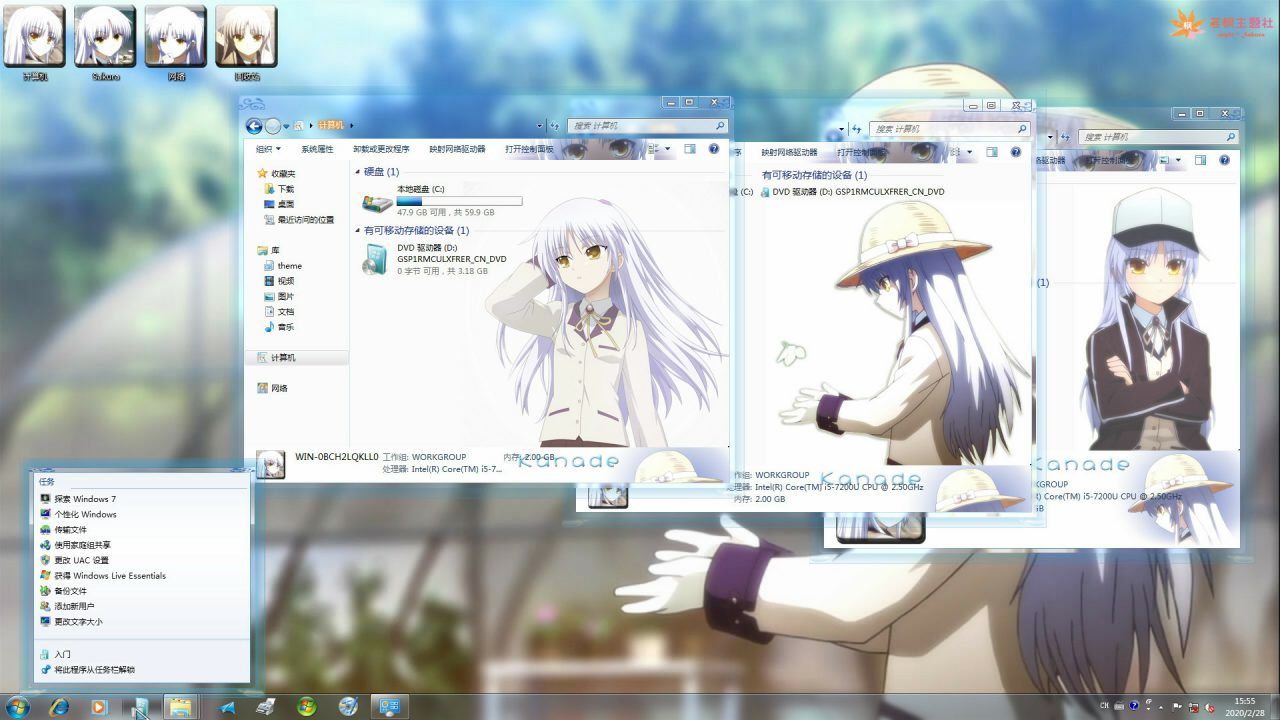Open Internet Explorer from the taskbar
This screenshot has width=1280, height=720.
pos(59,707)
